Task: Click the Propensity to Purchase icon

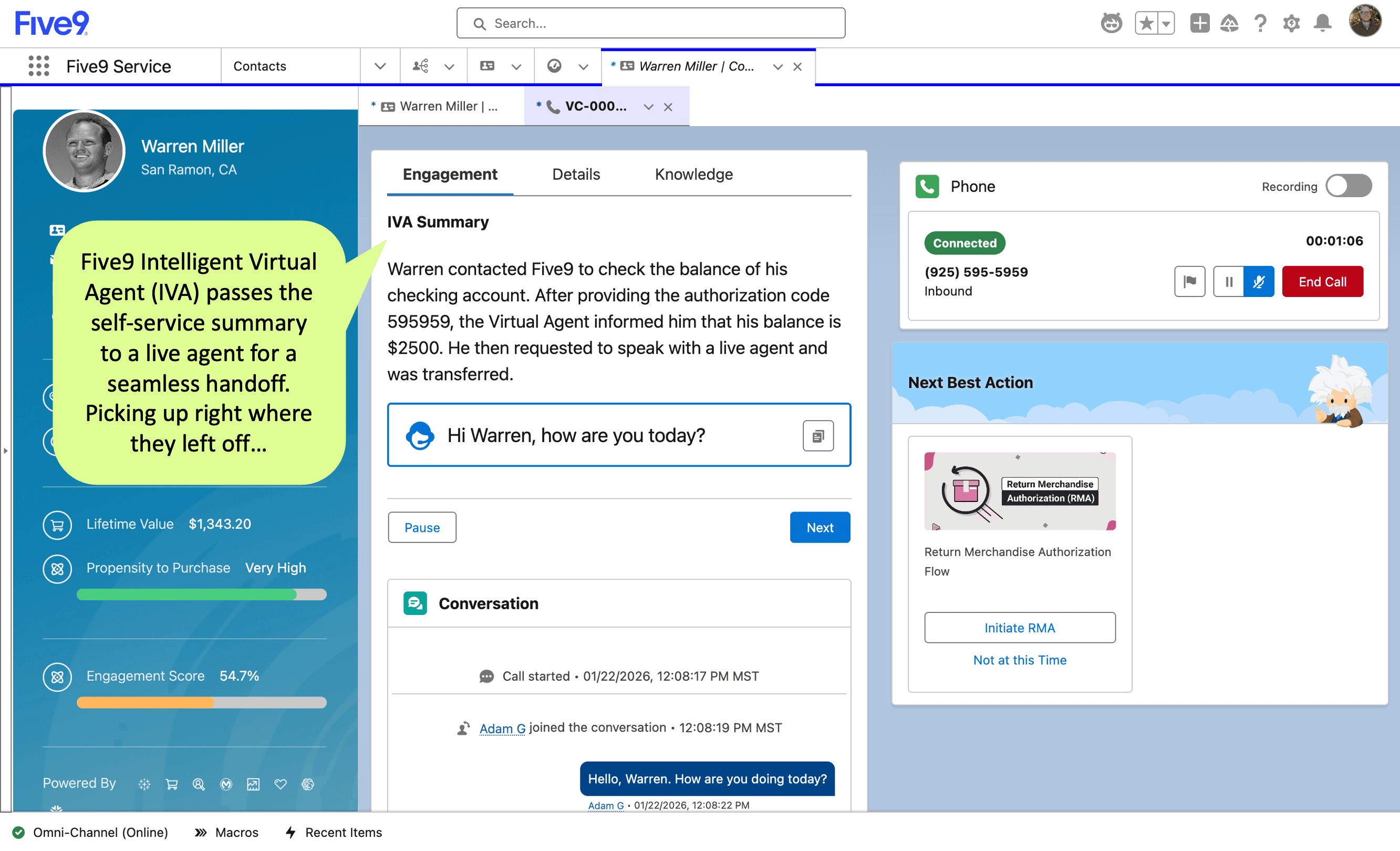Action: (57, 568)
